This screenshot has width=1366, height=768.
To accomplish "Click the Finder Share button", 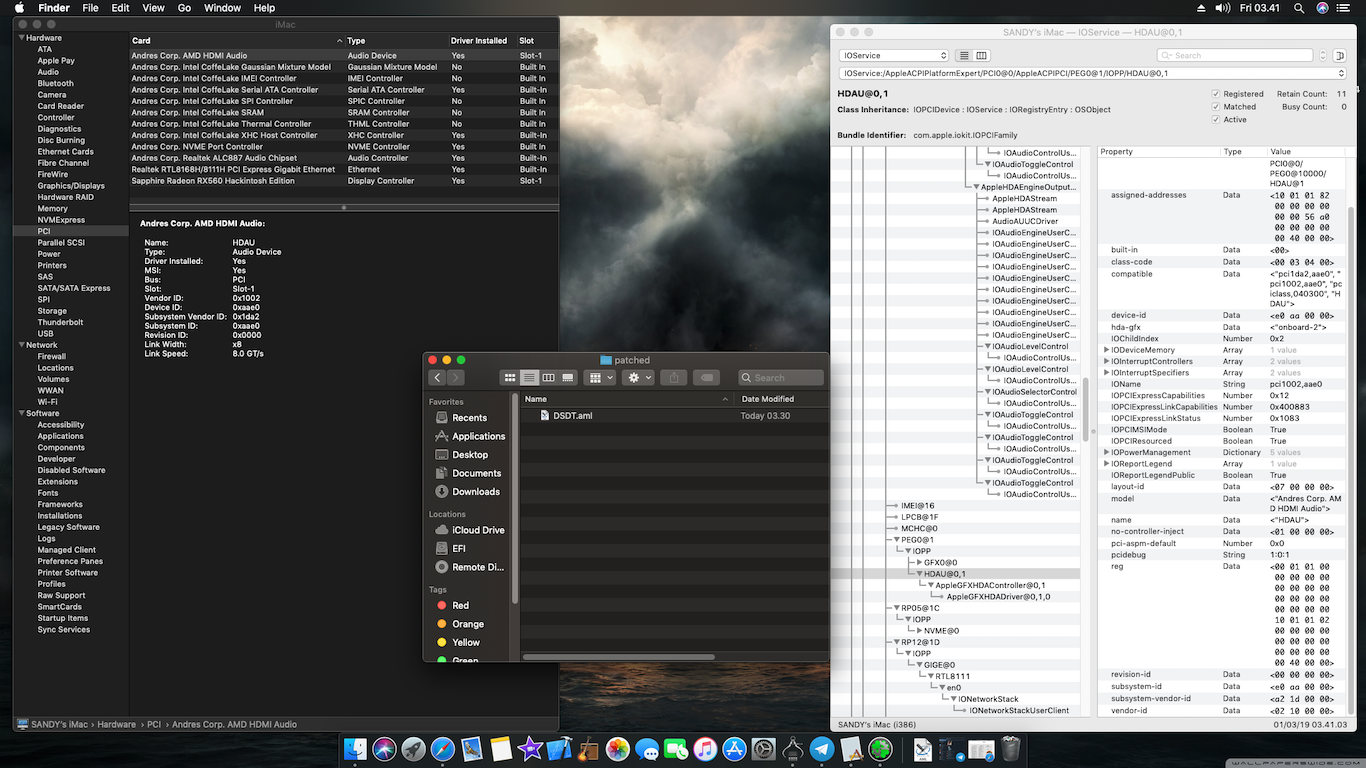I will (673, 377).
